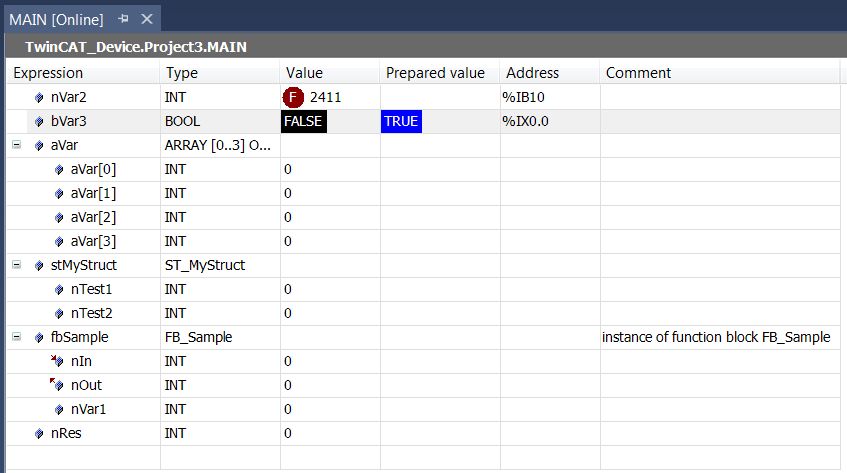The width and height of the screenshot is (847, 473).
Task: Click the variable icon beside aVar[3]
Action: (59, 241)
